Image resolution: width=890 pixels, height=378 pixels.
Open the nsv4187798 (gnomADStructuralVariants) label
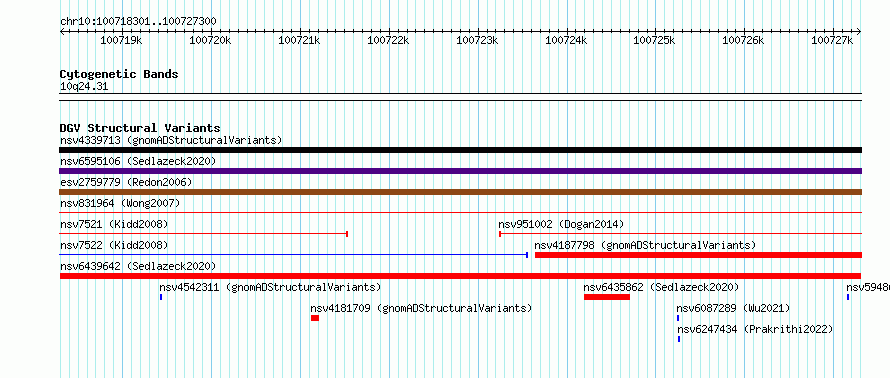click(x=645, y=245)
